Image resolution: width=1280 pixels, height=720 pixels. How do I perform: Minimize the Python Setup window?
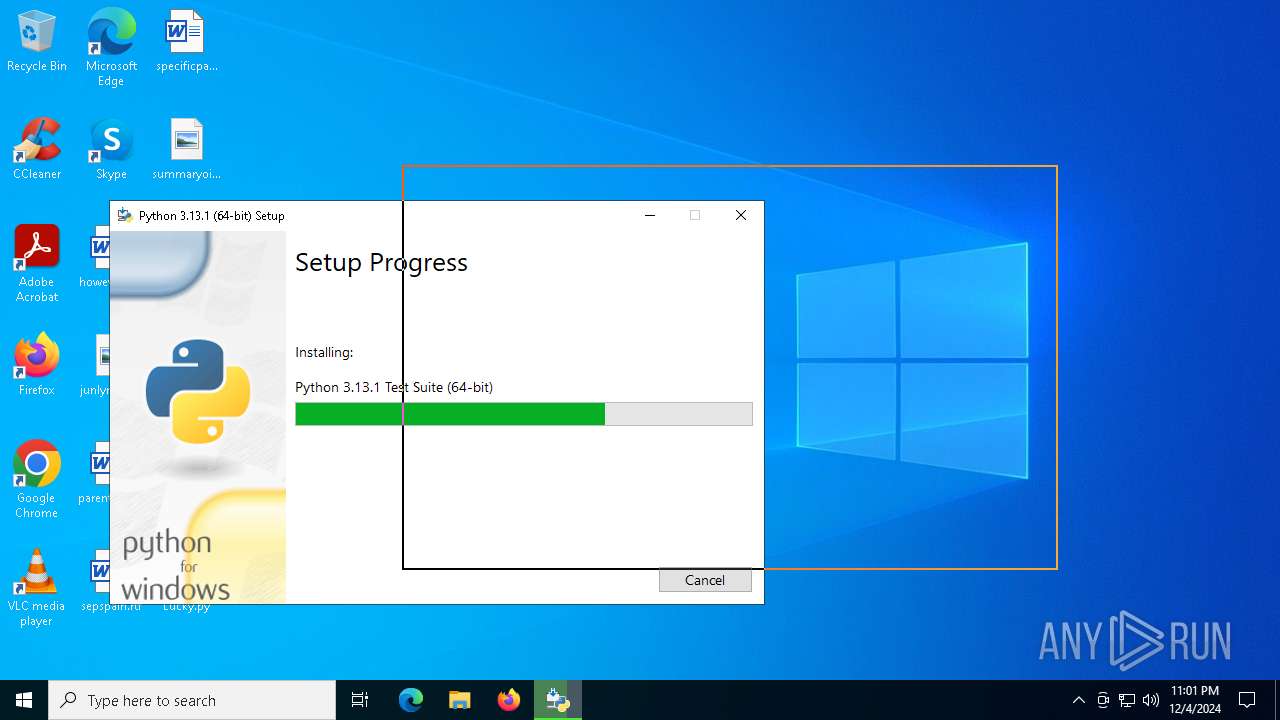[650, 215]
